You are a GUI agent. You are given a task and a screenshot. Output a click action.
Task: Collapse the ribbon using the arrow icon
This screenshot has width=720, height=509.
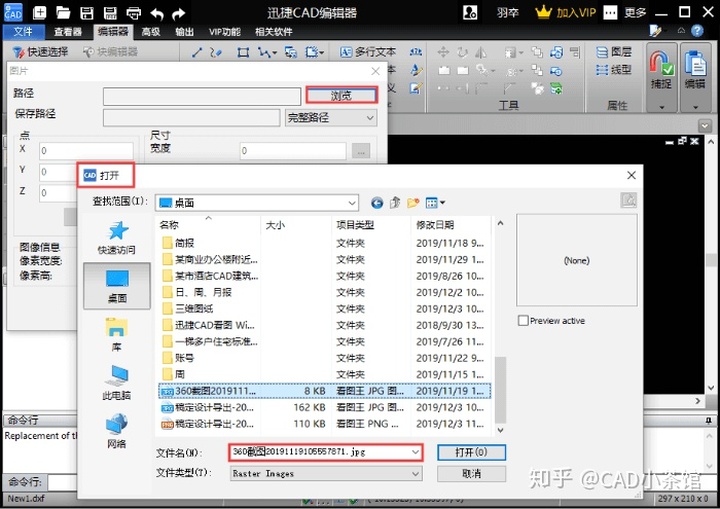click(x=681, y=31)
